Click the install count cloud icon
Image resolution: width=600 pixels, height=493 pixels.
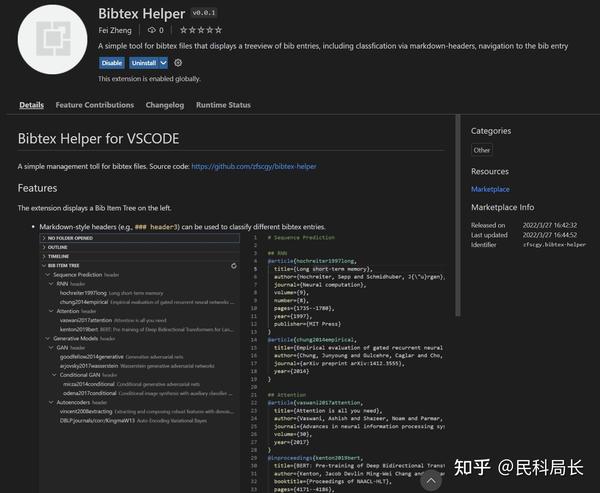(x=152, y=30)
